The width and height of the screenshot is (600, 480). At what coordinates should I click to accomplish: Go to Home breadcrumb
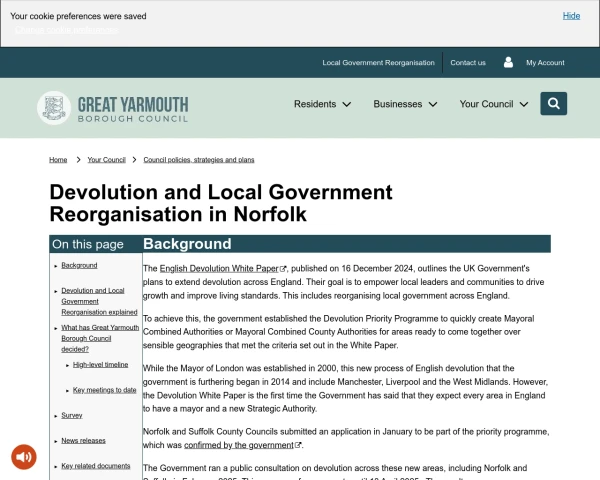click(x=58, y=160)
